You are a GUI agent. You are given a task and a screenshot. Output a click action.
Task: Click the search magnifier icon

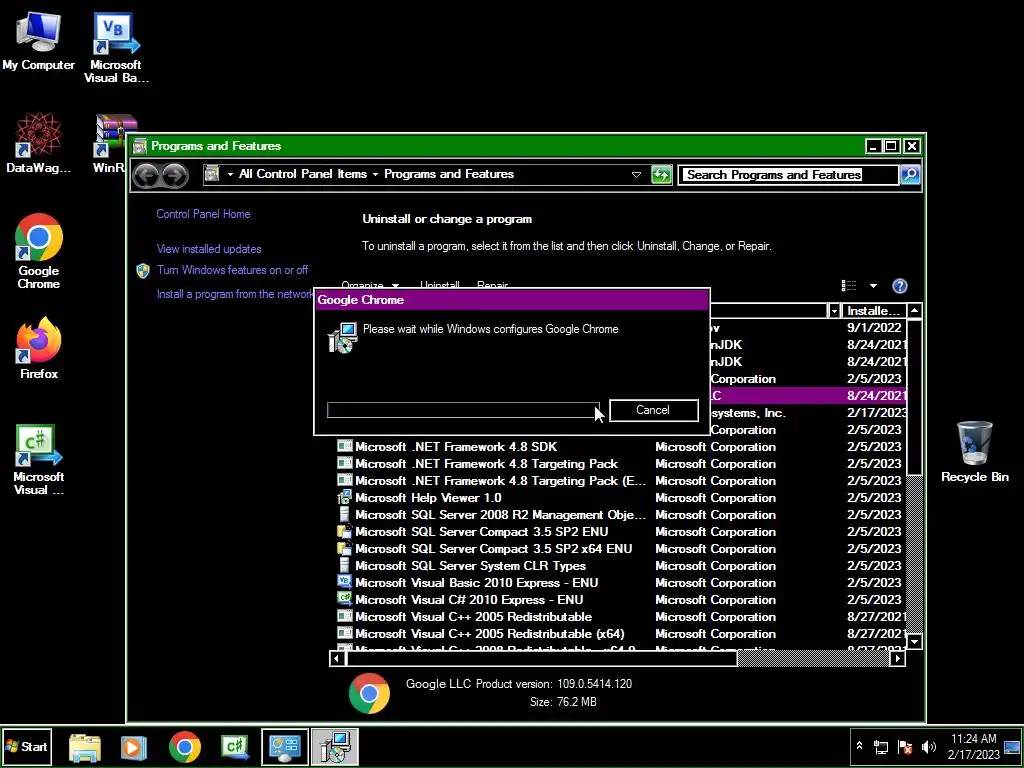(910, 175)
